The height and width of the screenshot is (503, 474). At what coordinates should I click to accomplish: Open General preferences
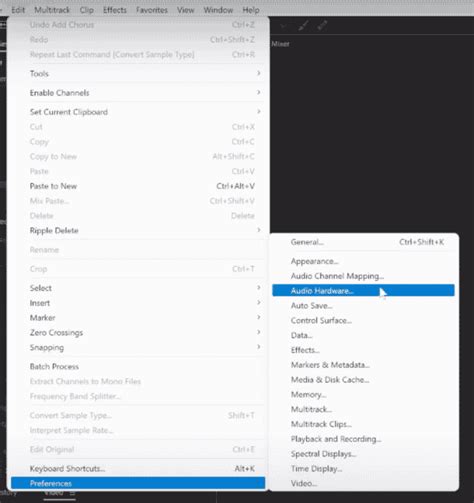363,242
